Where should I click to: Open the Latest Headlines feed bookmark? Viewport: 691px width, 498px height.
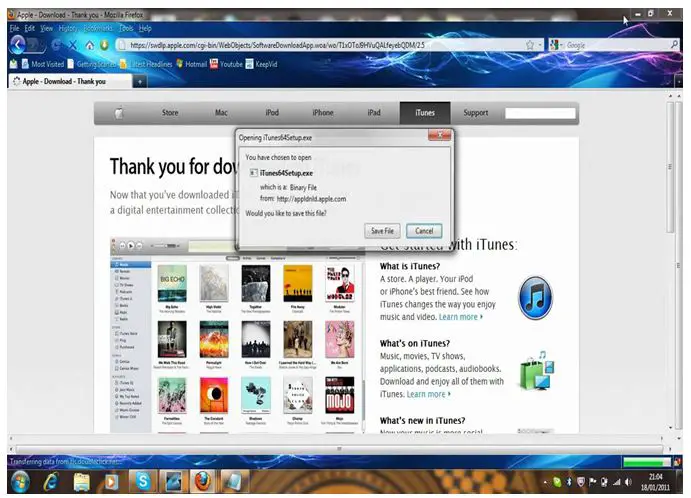145,64
